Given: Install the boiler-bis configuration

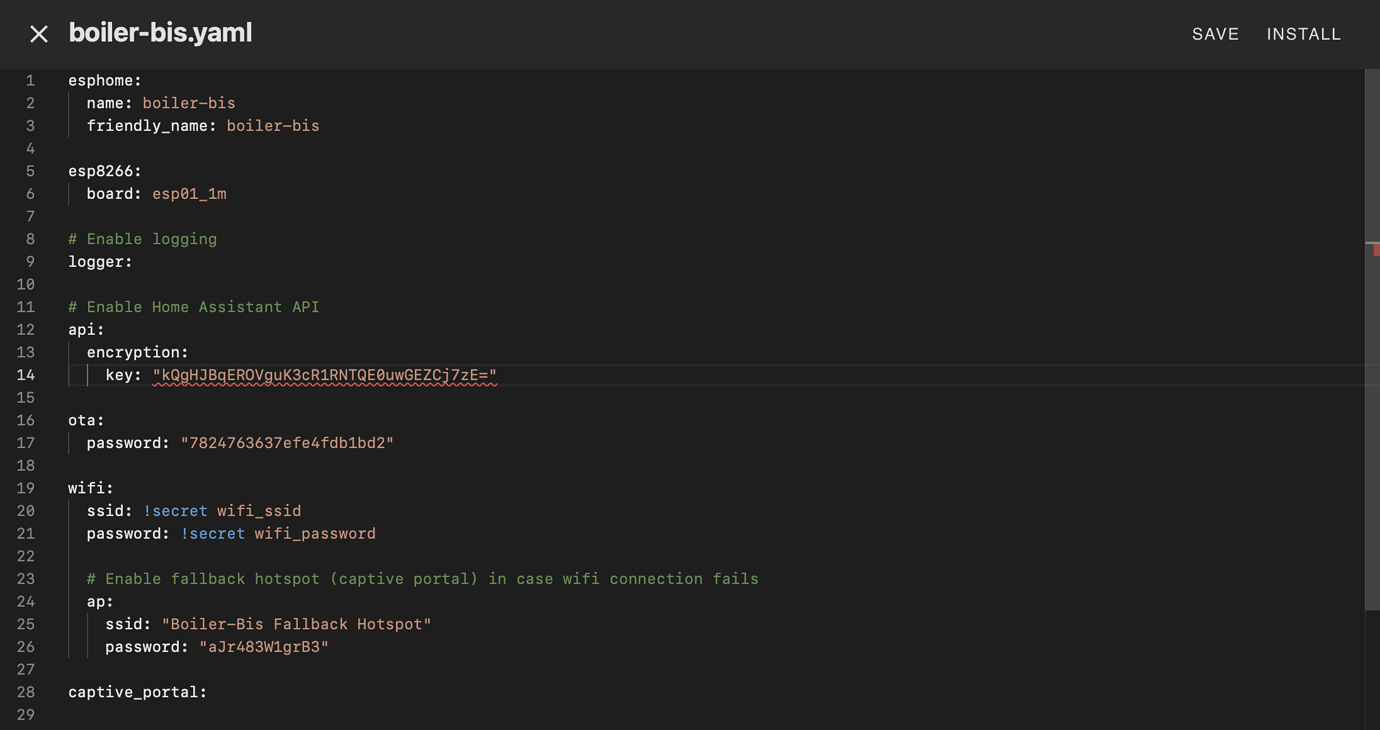Looking at the screenshot, I should pos(1303,34).
